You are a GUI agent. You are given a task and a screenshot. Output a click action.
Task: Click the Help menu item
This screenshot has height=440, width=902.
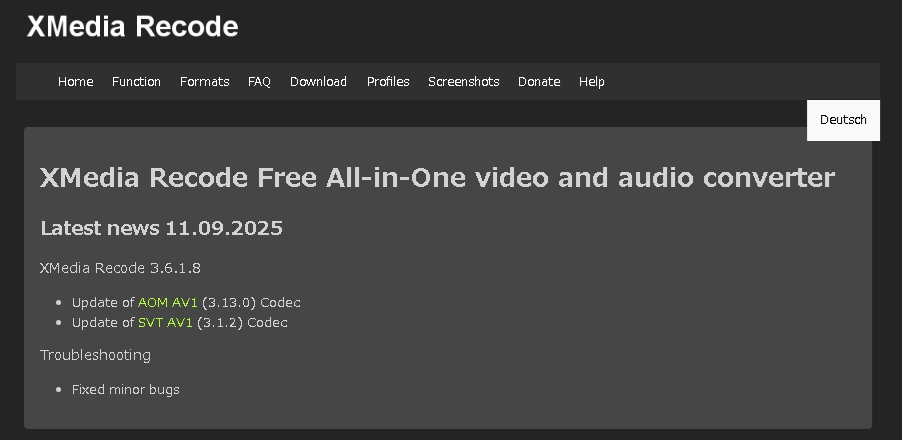tap(591, 82)
